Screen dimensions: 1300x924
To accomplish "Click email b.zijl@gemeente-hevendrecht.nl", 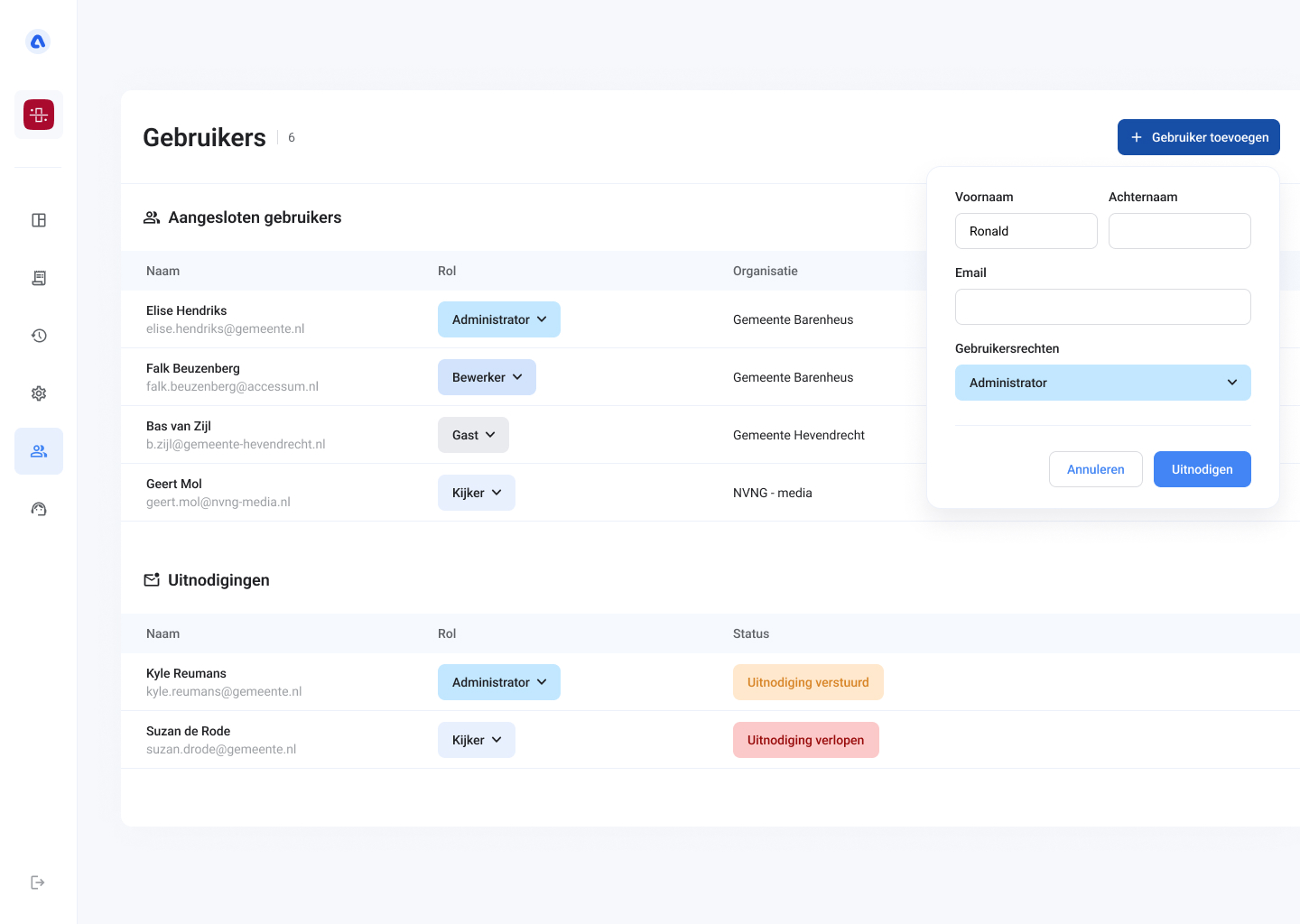I will [x=236, y=444].
